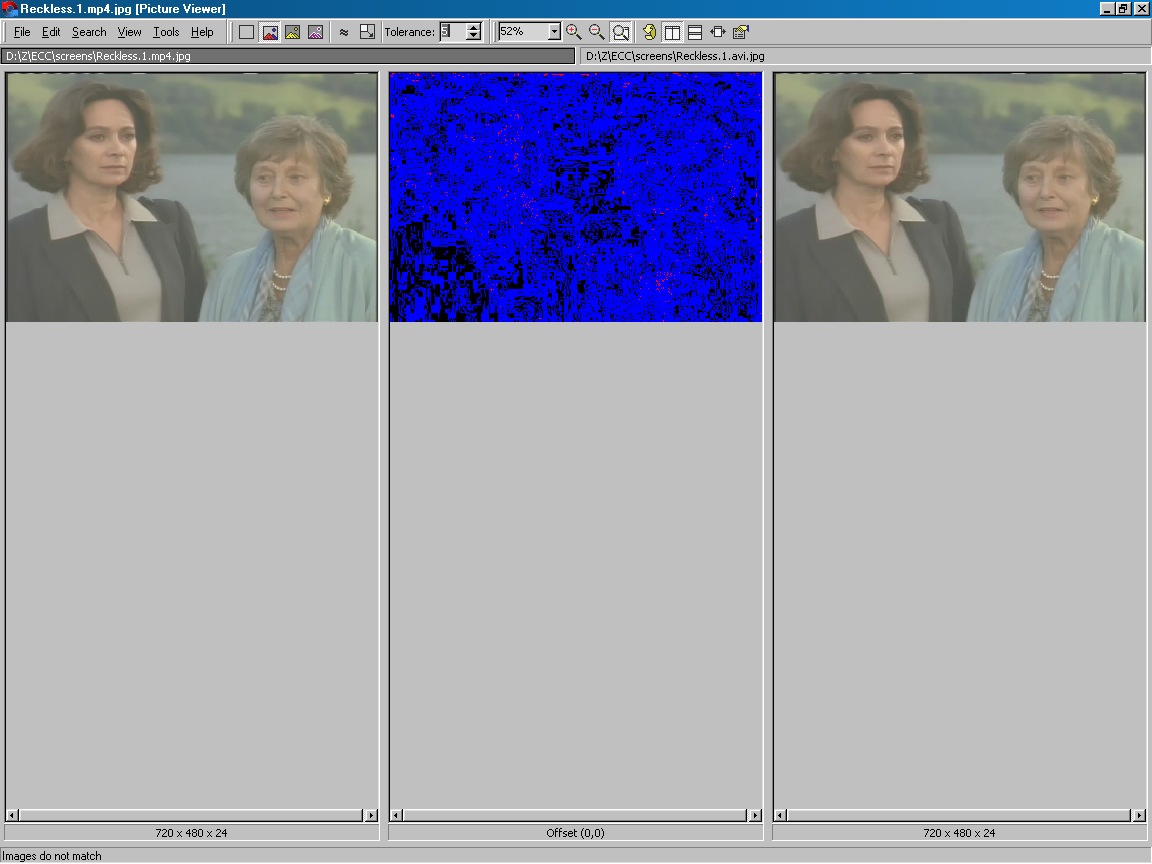Click the zoom out magnifier icon
Screen dimensions: 1152x864
click(x=597, y=32)
